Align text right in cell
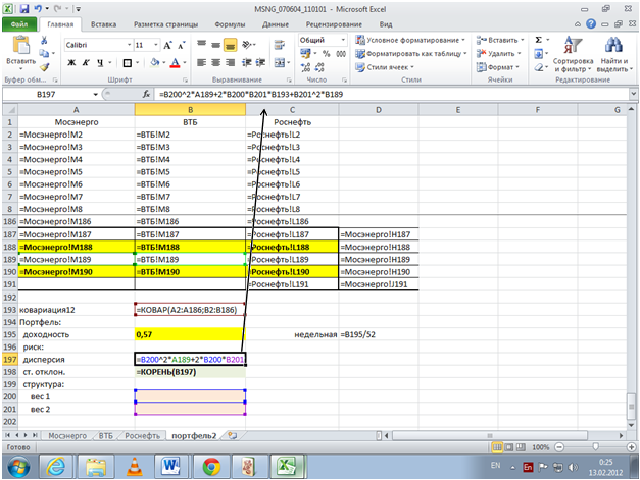This screenshot has width=640, height=480. [x=231, y=62]
